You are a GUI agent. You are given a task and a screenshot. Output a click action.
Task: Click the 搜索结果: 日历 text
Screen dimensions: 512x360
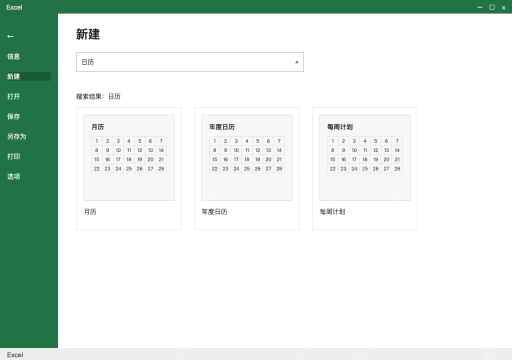(x=98, y=96)
